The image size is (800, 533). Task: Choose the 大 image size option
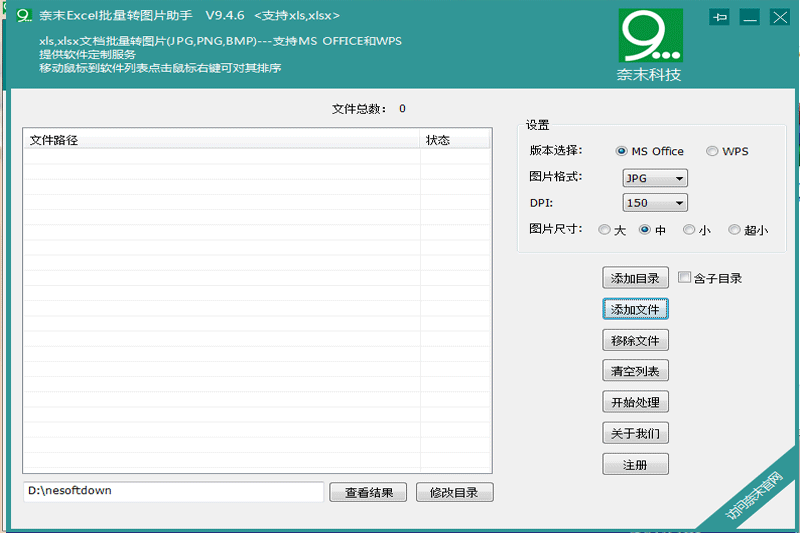[604, 230]
